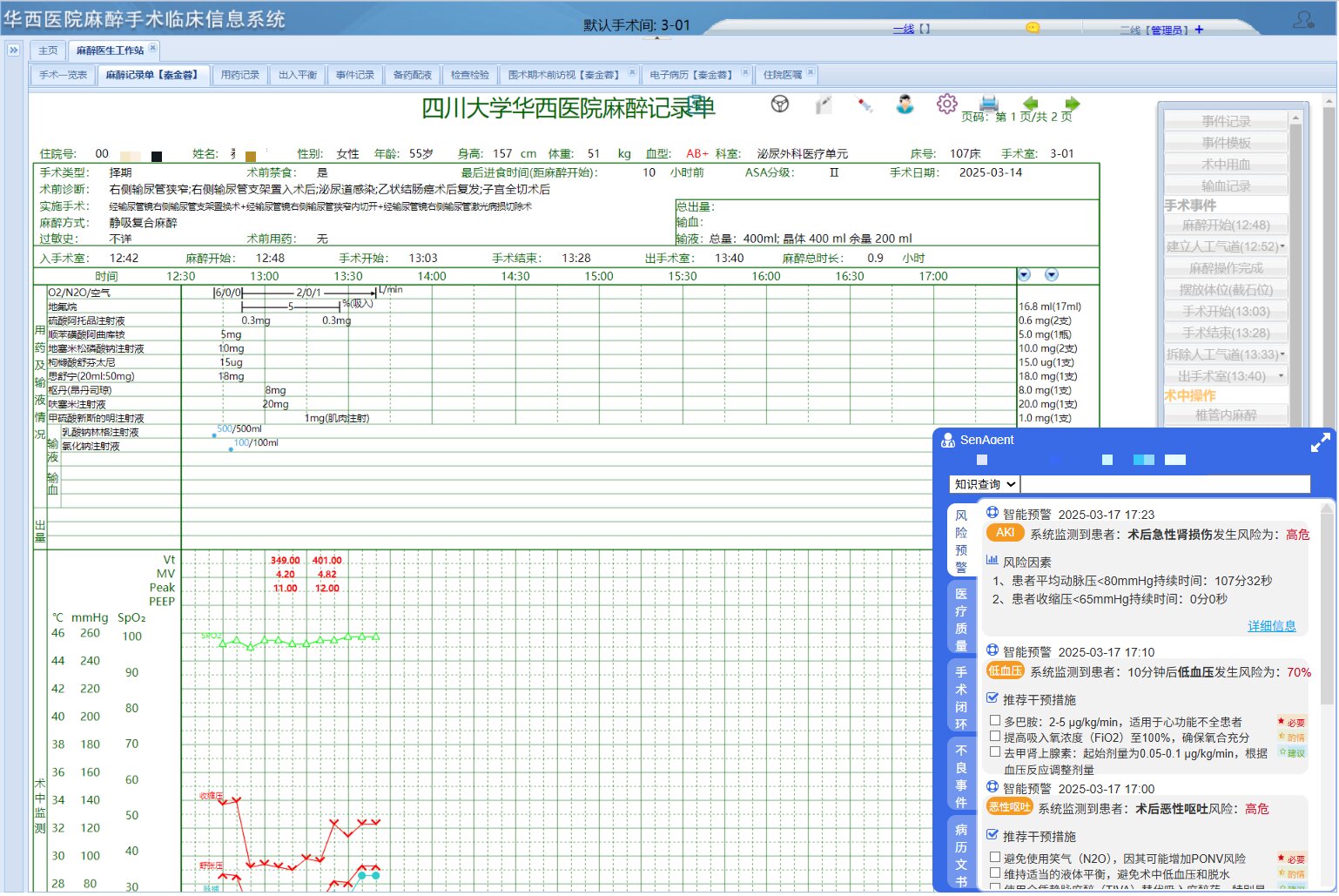Open the 医疗质量 side tab
The image size is (1339, 896).
pyautogui.click(x=961, y=620)
